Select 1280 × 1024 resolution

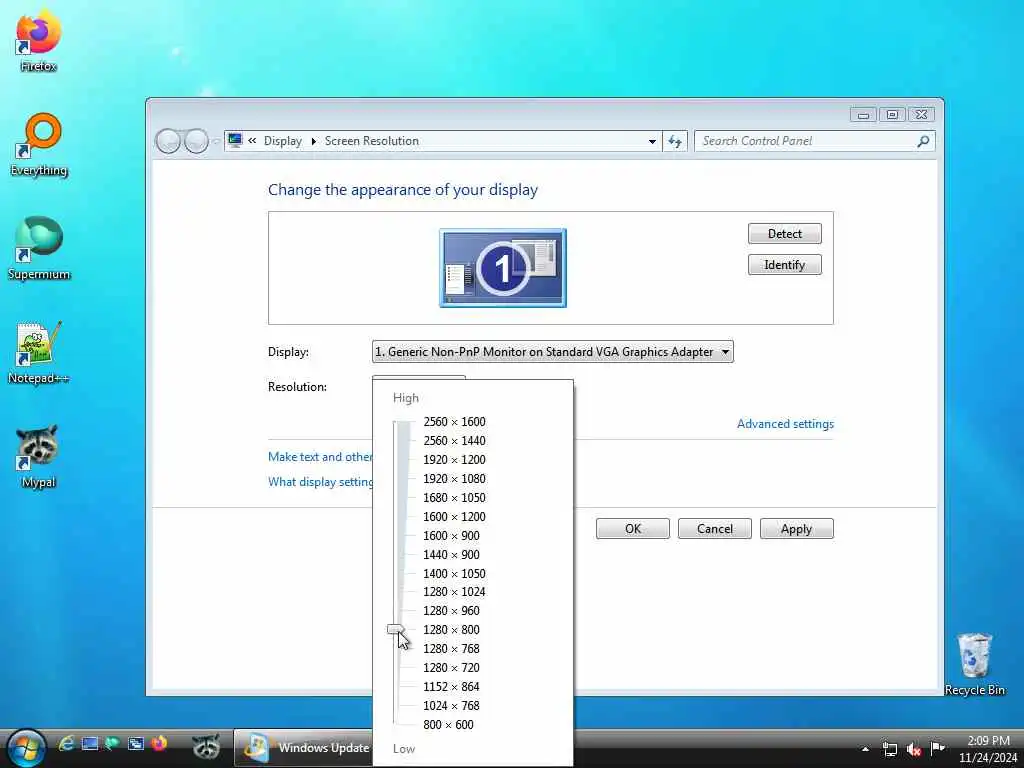click(x=454, y=592)
